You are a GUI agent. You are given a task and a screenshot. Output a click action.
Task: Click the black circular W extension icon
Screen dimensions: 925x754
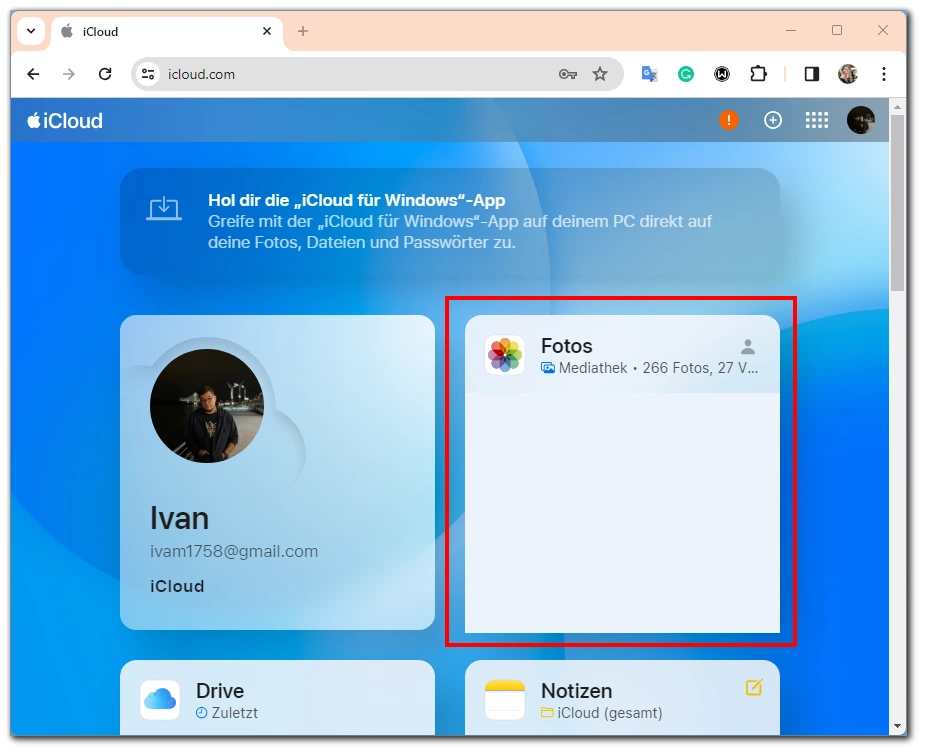(x=721, y=74)
